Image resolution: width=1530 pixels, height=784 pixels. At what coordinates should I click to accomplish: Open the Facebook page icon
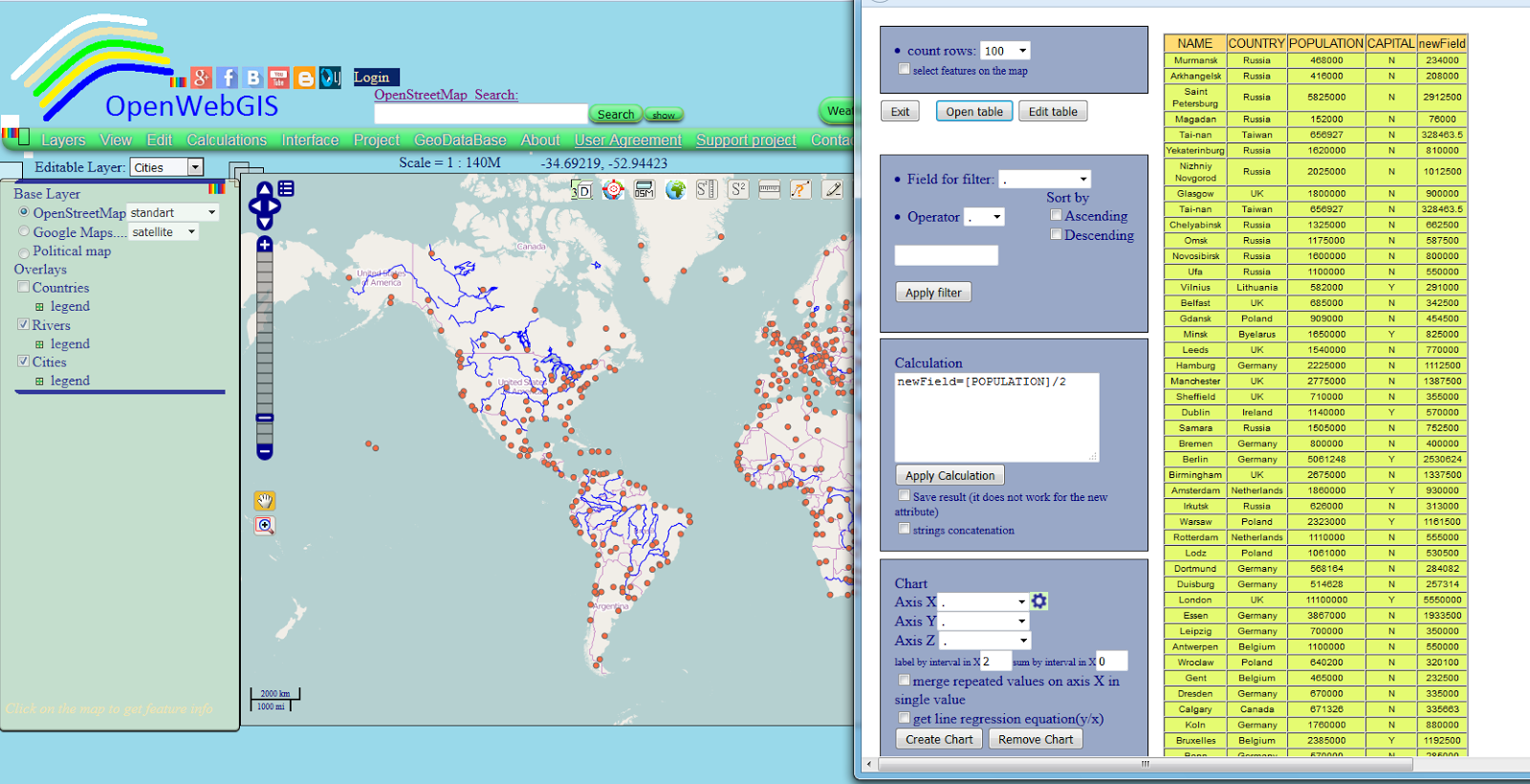(x=228, y=77)
